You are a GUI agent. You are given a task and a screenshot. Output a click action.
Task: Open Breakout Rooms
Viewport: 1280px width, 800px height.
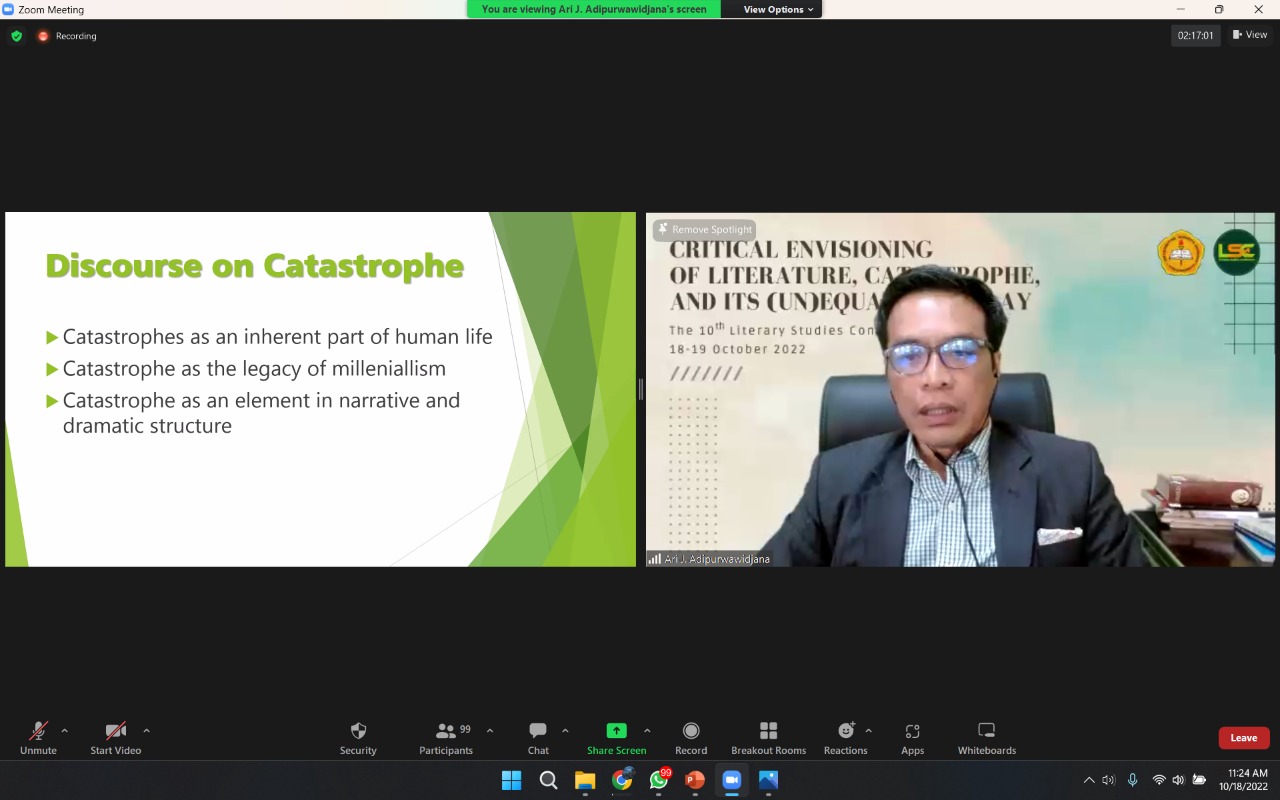click(x=768, y=731)
